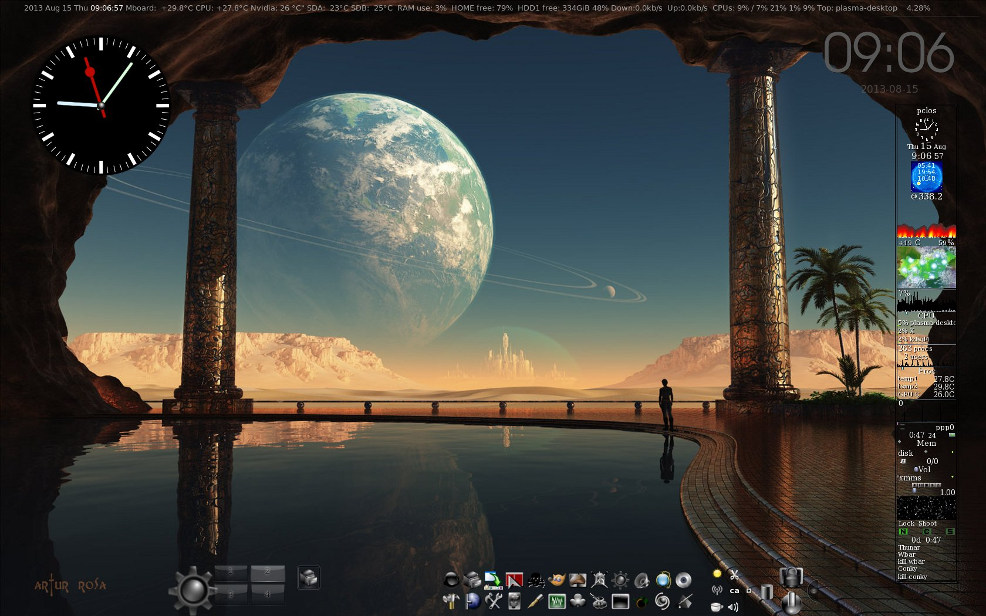Screen dimensions: 986x616
Task: Open the large gear launcher at bottom left
Action: click(x=192, y=590)
